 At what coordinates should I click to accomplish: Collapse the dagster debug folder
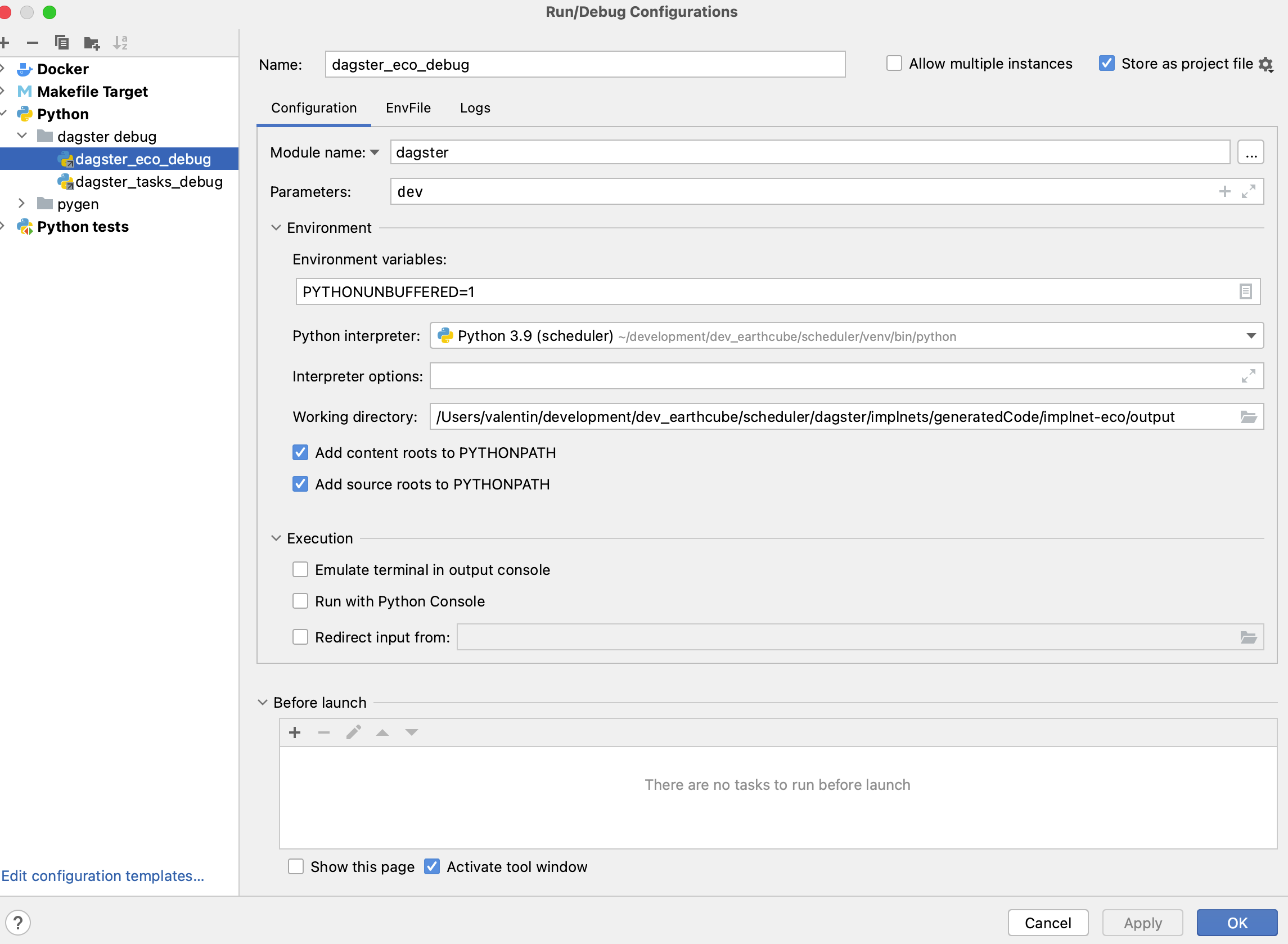22,136
